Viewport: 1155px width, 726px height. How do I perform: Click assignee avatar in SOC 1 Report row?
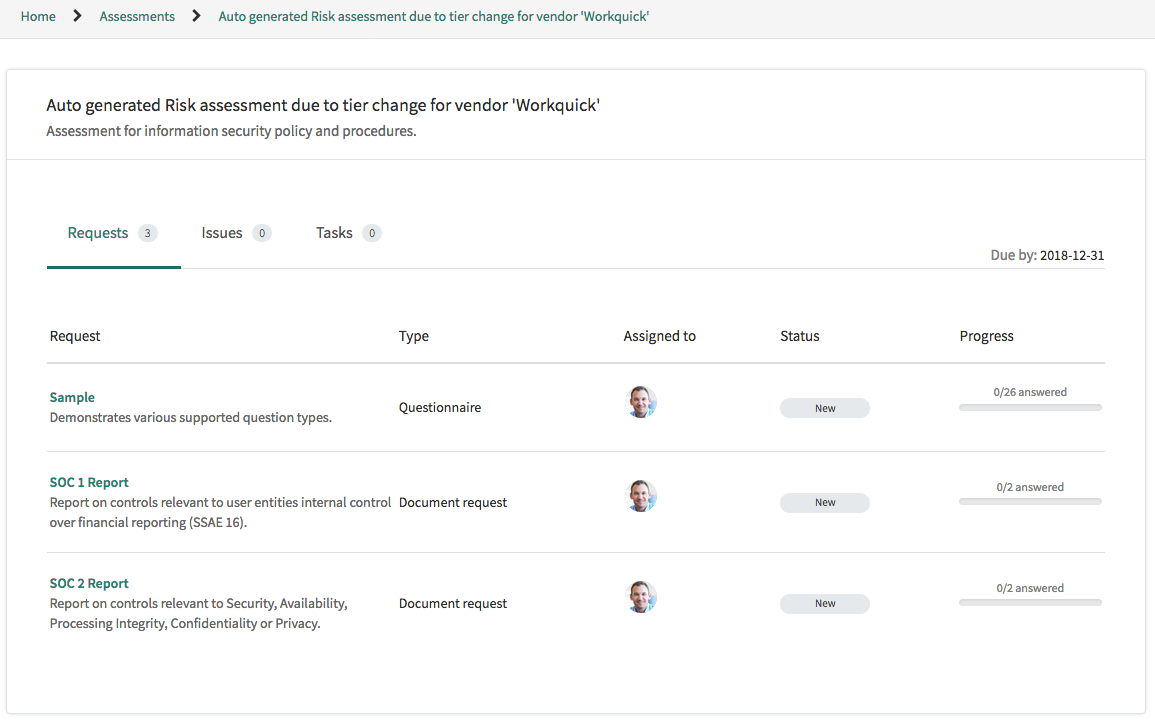pyautogui.click(x=641, y=496)
